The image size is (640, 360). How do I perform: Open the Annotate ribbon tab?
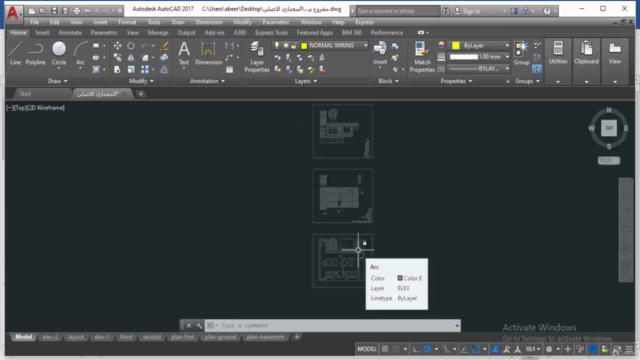(70, 32)
